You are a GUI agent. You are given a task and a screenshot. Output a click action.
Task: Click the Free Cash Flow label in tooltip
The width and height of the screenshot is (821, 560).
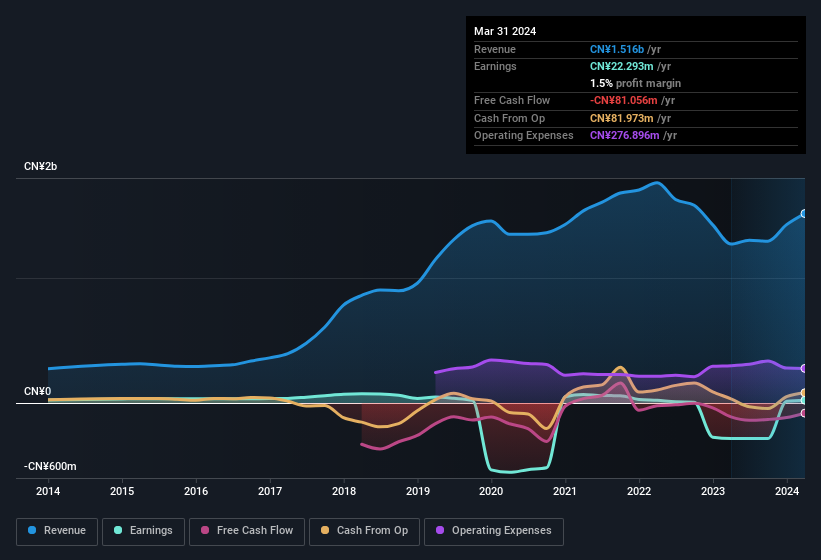(512, 100)
